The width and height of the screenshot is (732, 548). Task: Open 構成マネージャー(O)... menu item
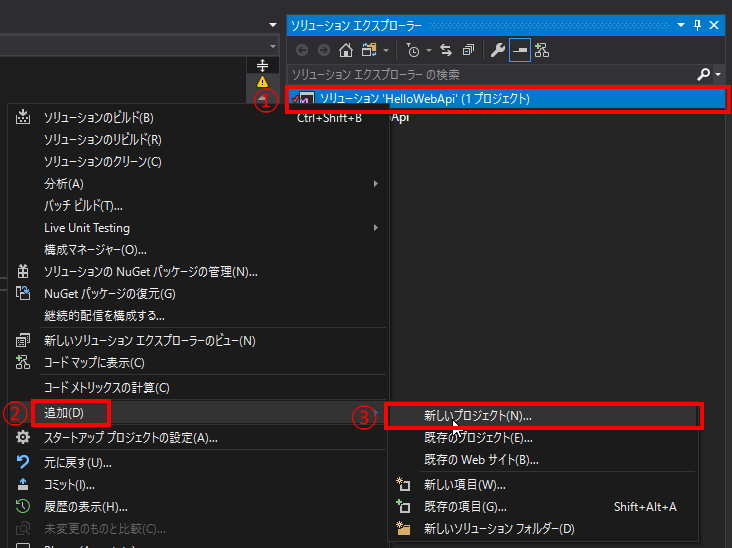198,250
